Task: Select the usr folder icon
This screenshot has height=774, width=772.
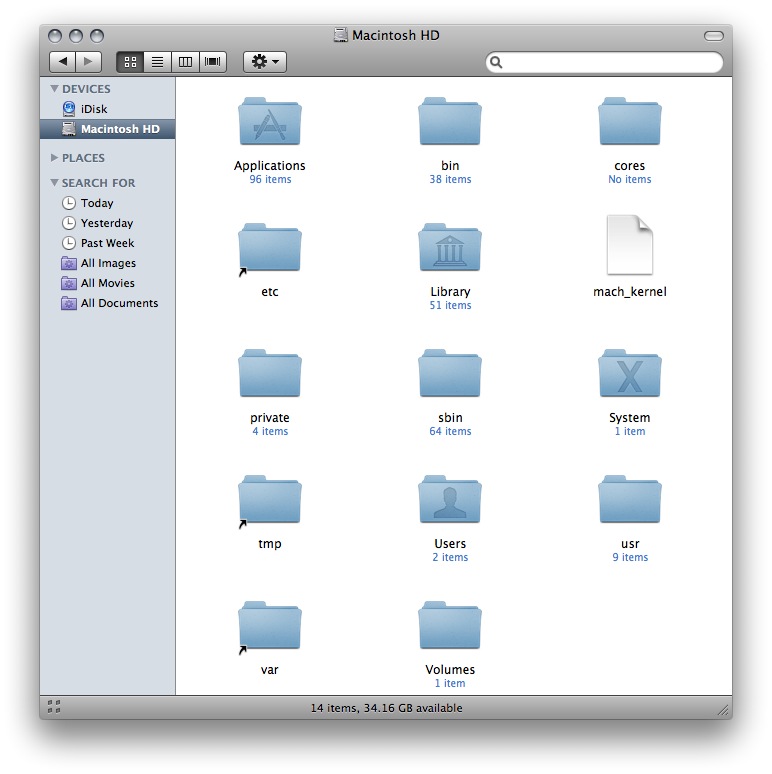Action: [629, 499]
